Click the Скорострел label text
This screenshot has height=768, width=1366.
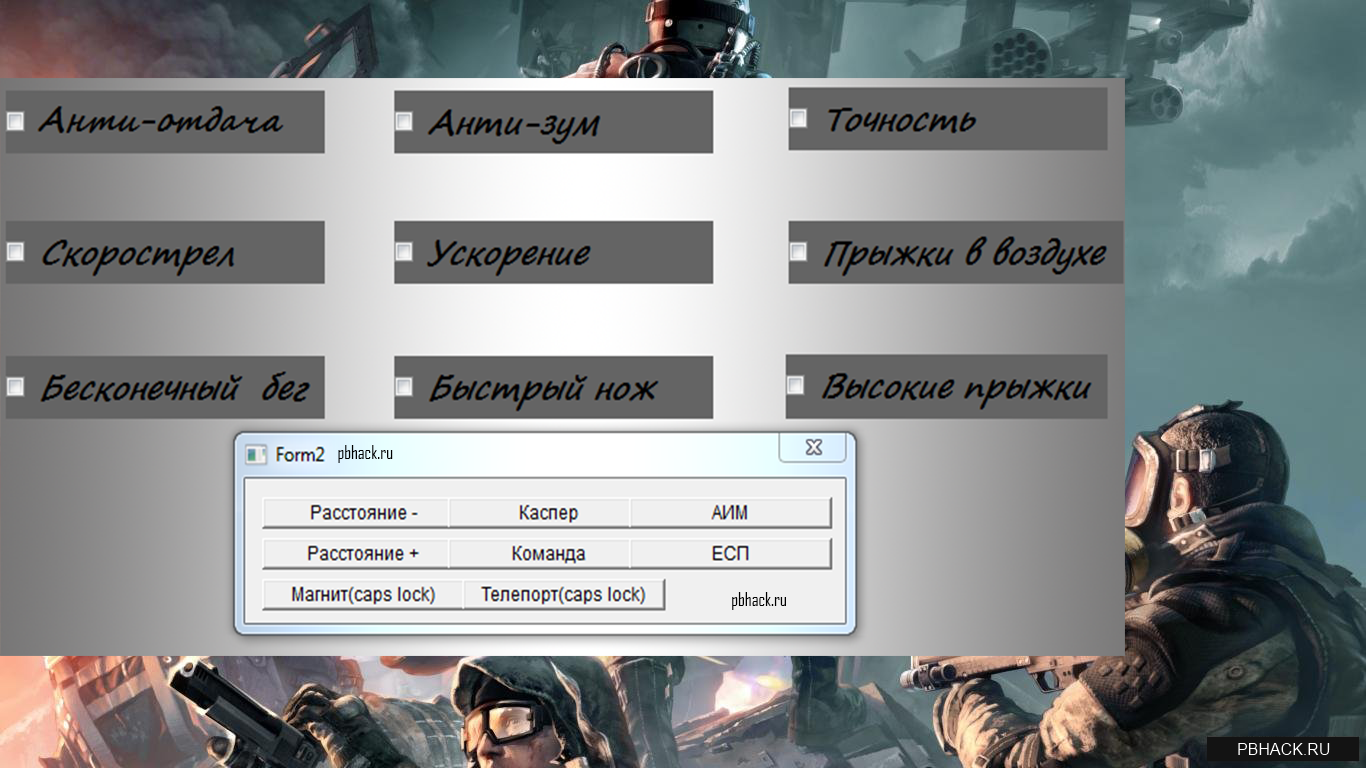(138, 254)
